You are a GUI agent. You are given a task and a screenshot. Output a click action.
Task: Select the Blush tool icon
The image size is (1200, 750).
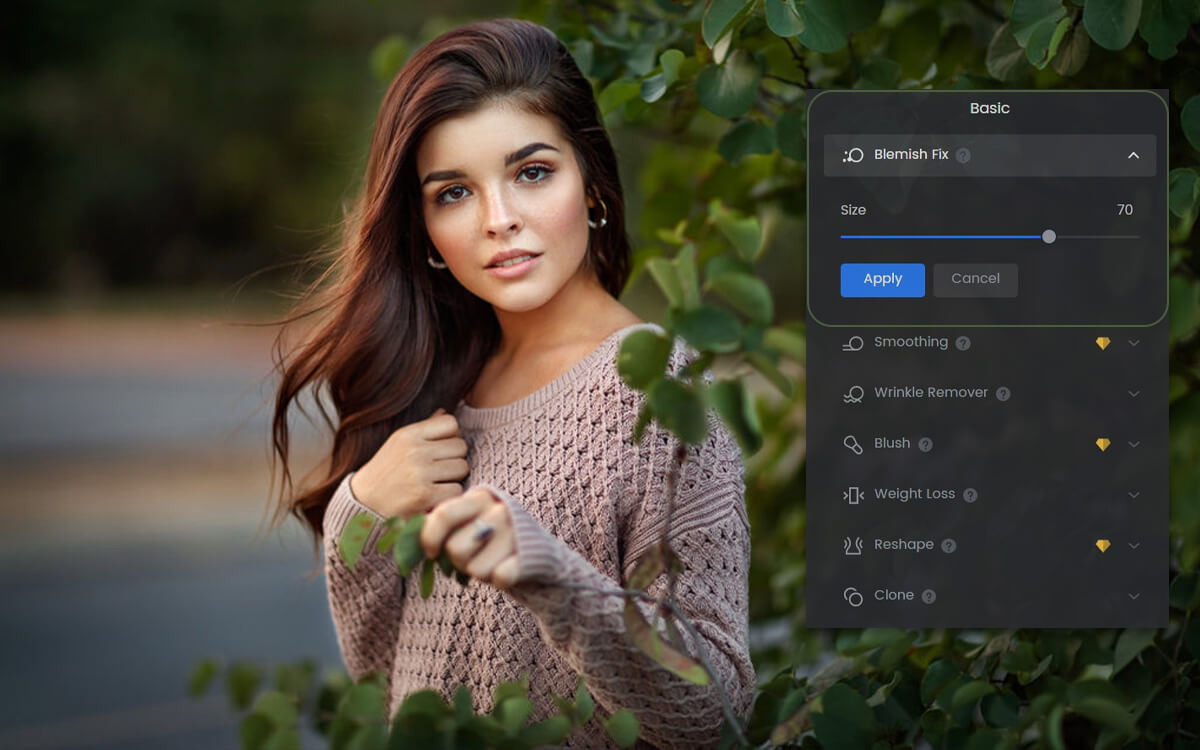[x=855, y=443]
